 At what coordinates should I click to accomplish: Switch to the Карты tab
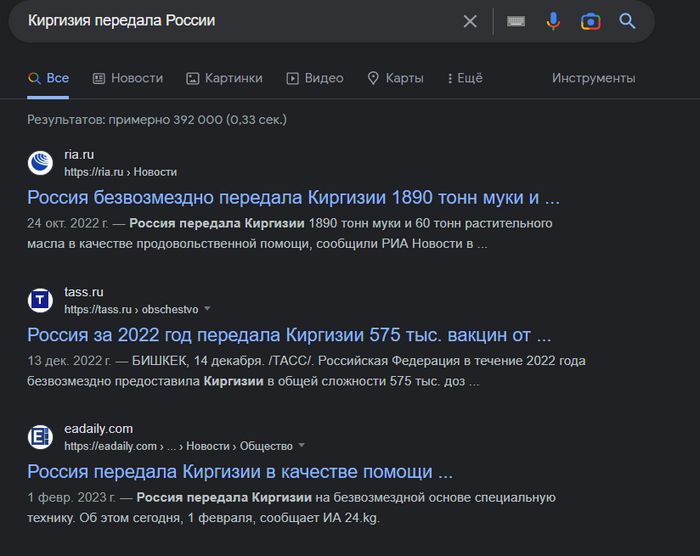[x=395, y=78]
